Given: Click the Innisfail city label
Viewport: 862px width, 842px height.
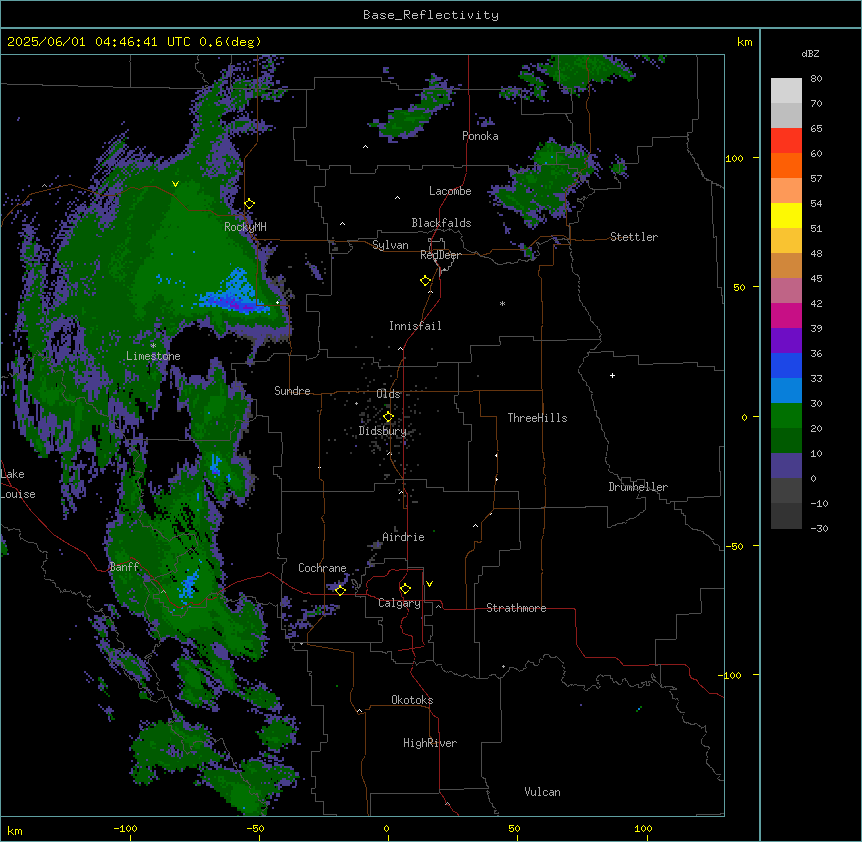Looking at the screenshot, I should pos(415,326).
